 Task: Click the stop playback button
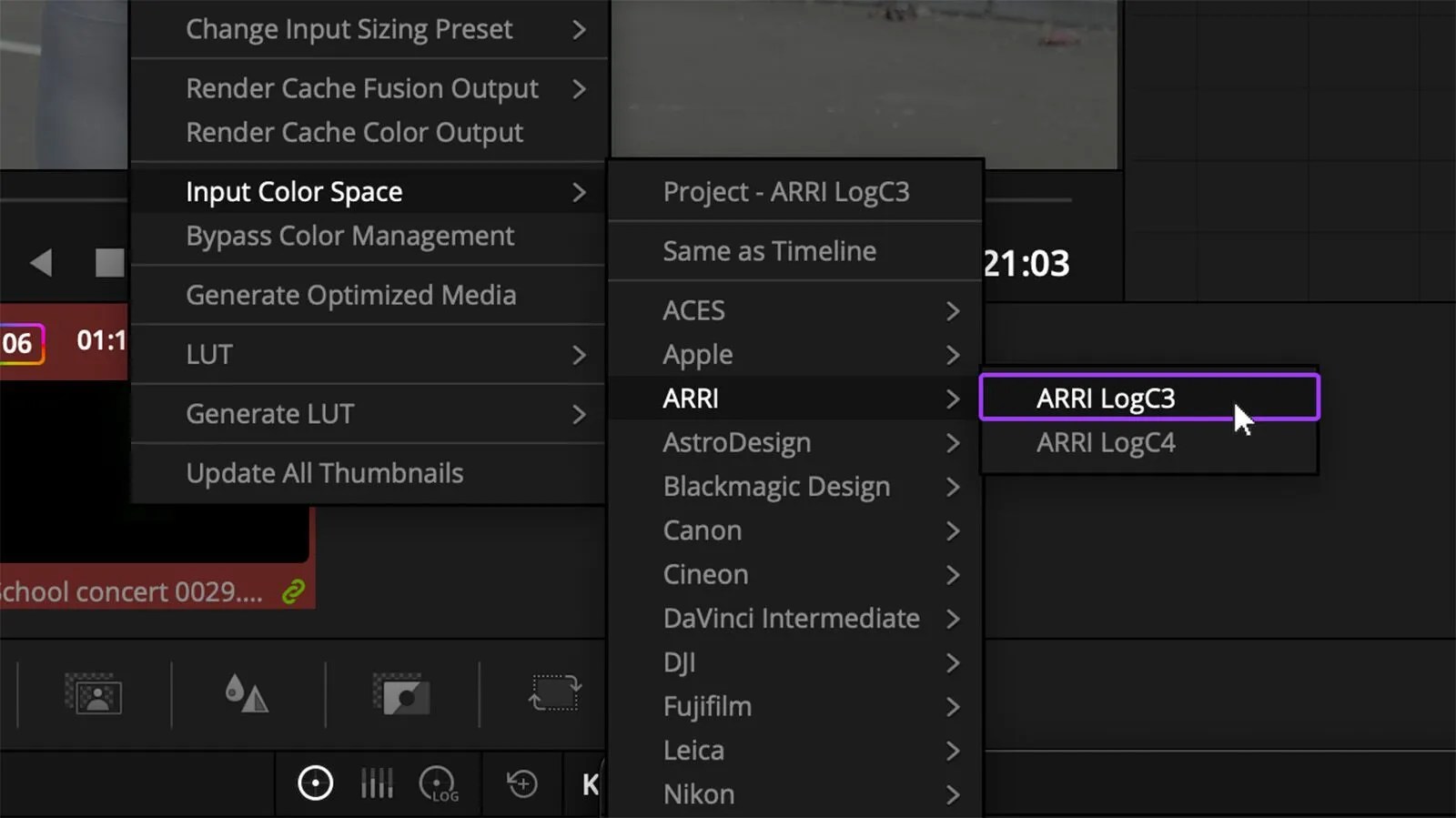click(x=109, y=262)
